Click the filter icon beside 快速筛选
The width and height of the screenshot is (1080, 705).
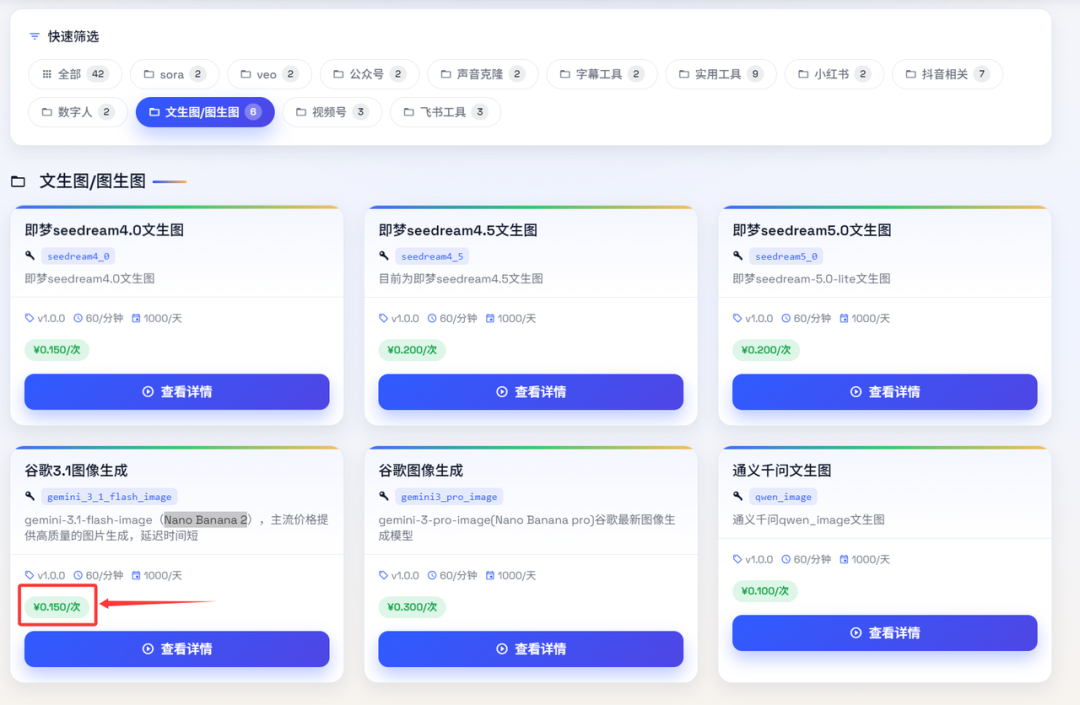coord(35,34)
